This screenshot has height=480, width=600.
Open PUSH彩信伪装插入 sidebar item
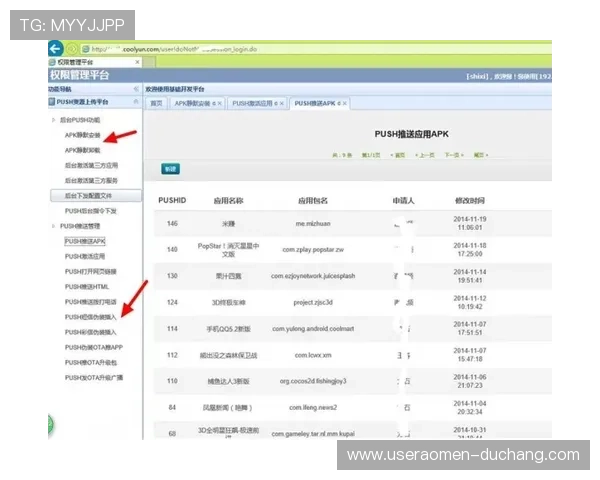(91, 332)
